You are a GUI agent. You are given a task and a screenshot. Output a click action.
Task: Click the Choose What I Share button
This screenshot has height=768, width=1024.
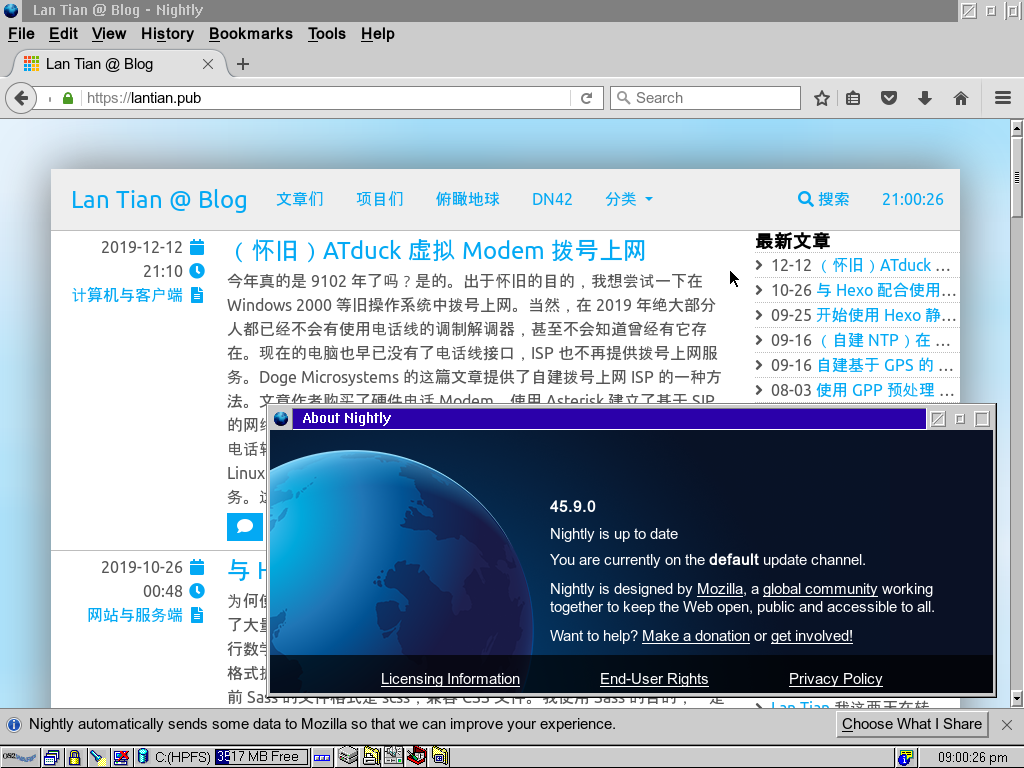pyautogui.click(x=912, y=724)
